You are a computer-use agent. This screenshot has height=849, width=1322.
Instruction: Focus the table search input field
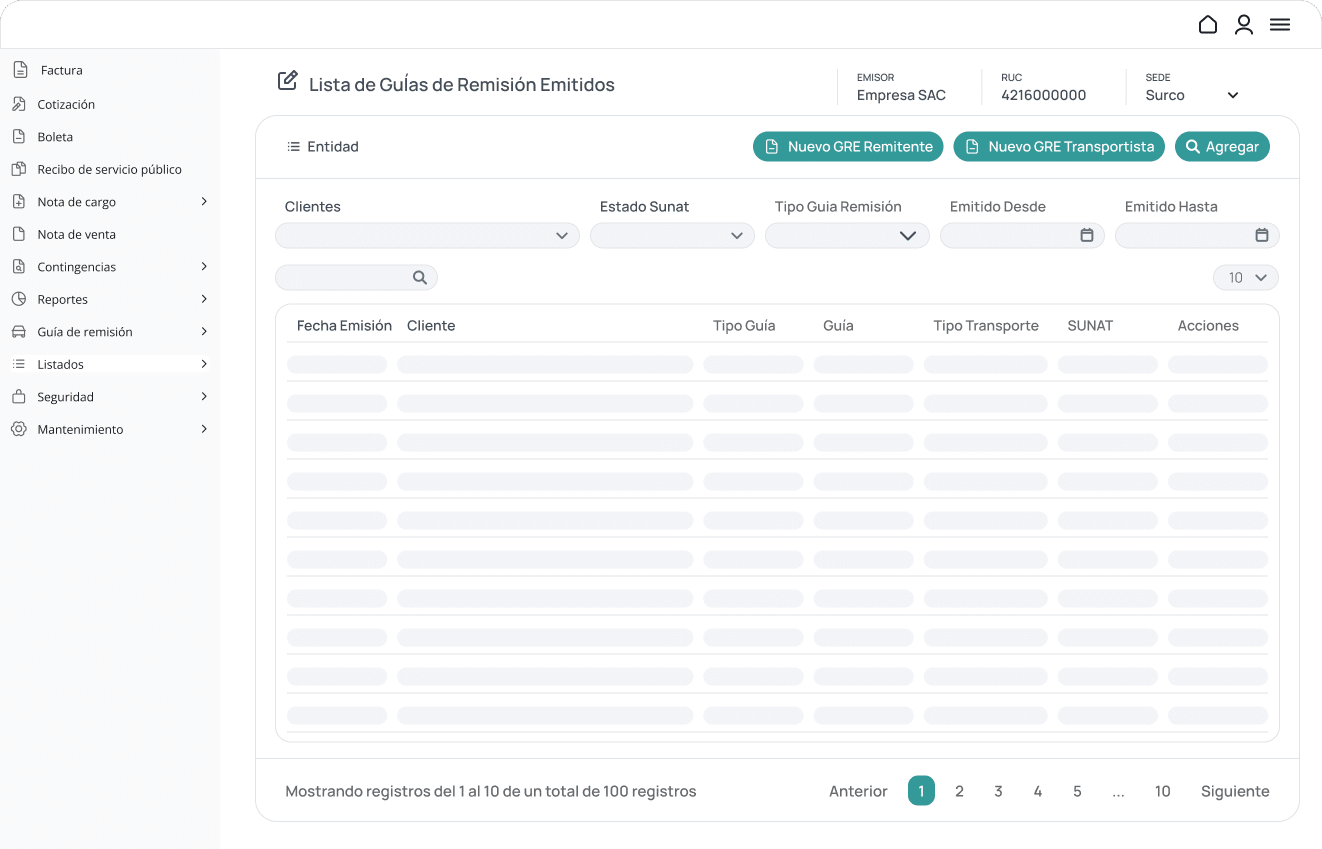point(356,278)
